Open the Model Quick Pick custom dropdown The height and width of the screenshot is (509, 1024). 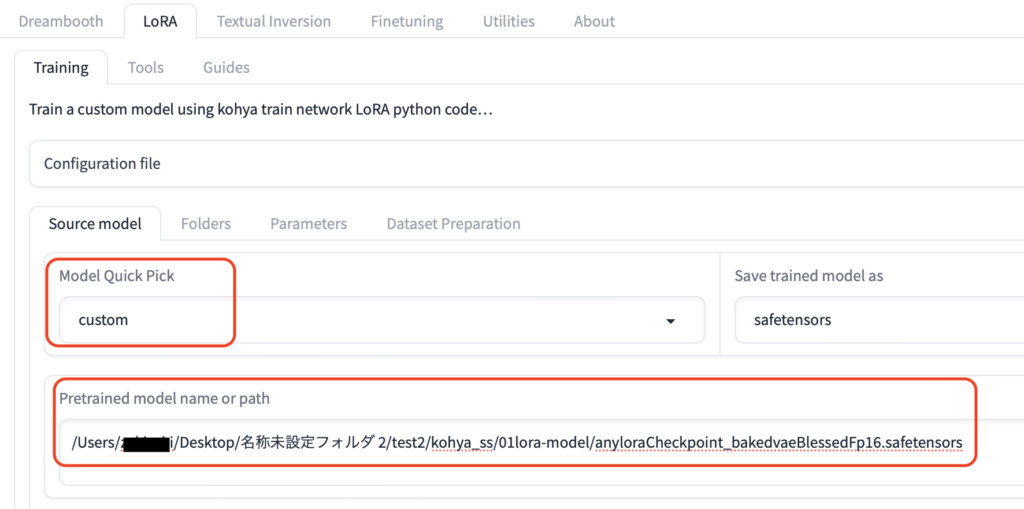tap(382, 320)
